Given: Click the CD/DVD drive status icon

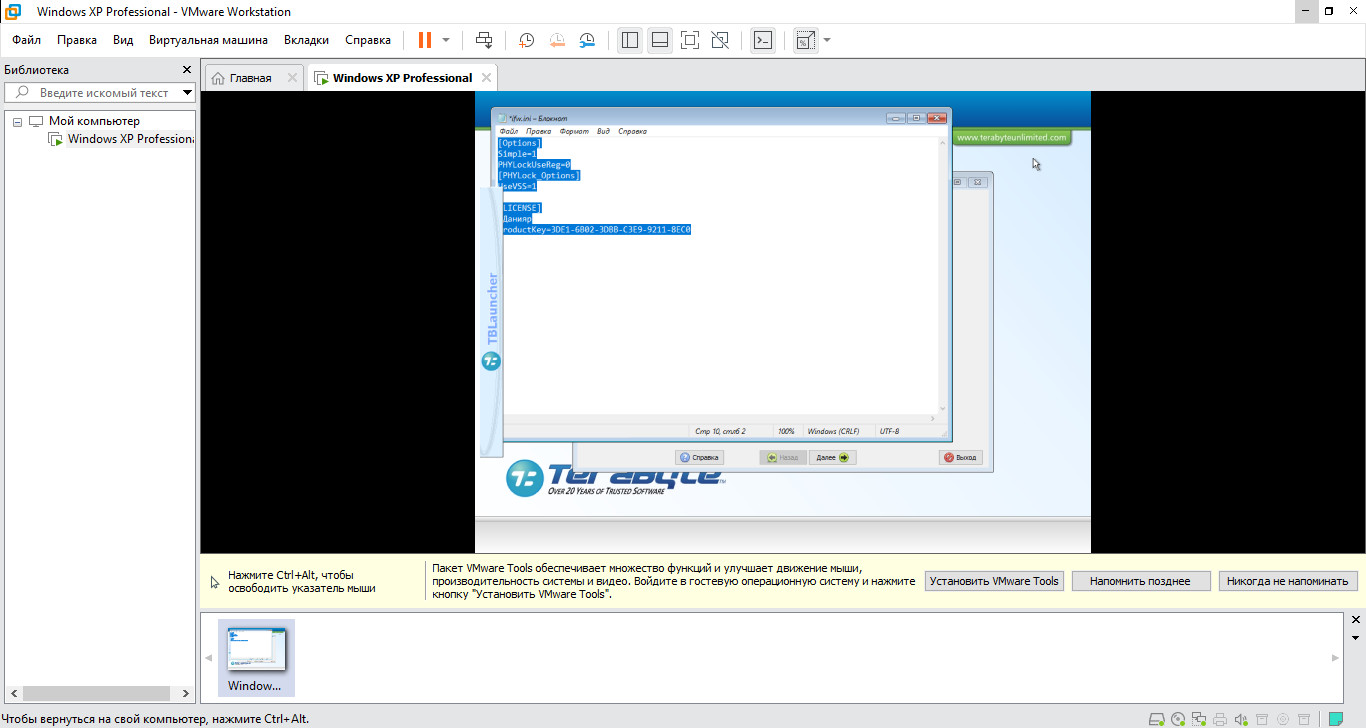Looking at the screenshot, I should pyautogui.click(x=1178, y=718).
